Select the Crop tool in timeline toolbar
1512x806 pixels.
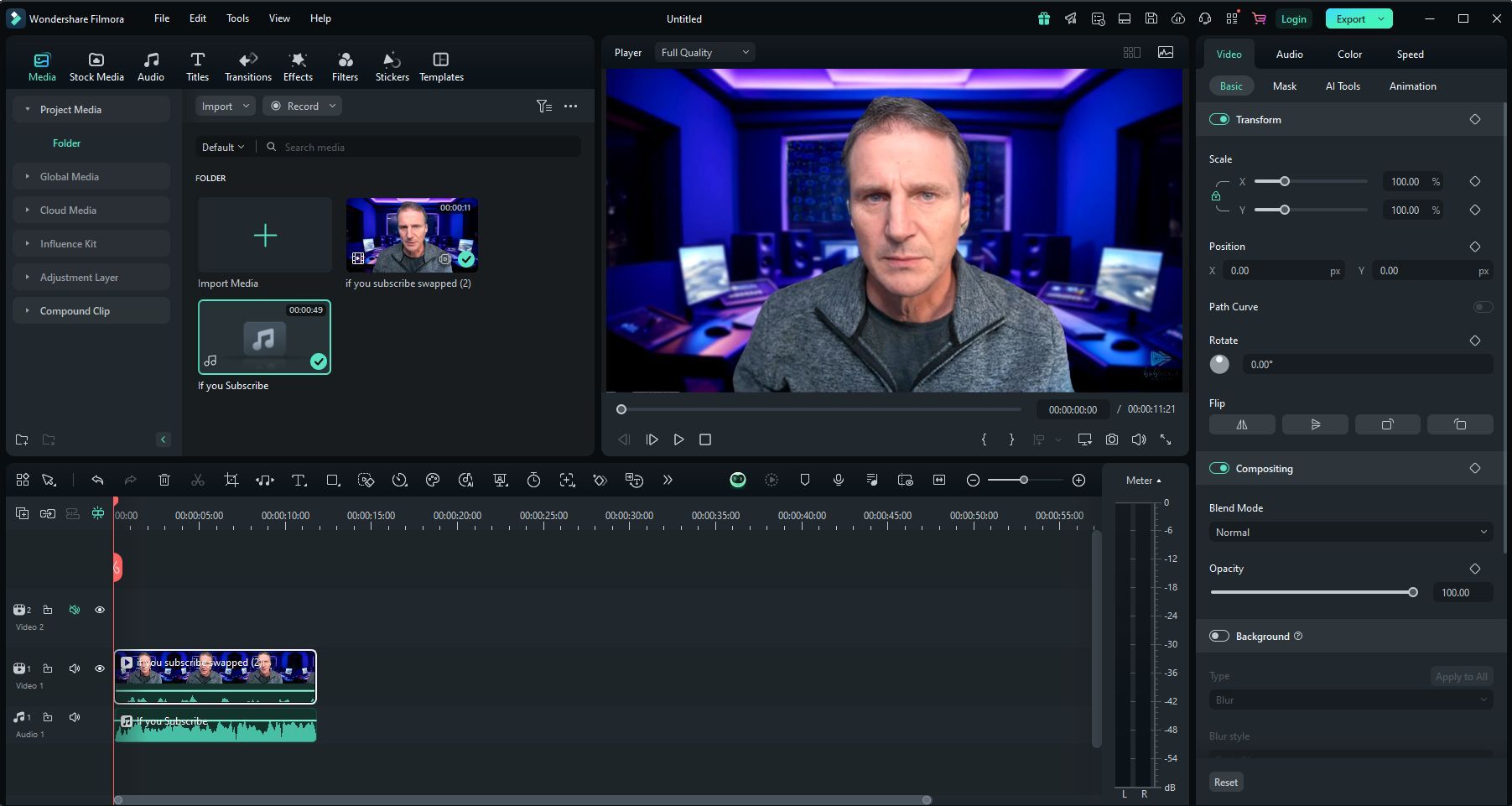point(231,480)
